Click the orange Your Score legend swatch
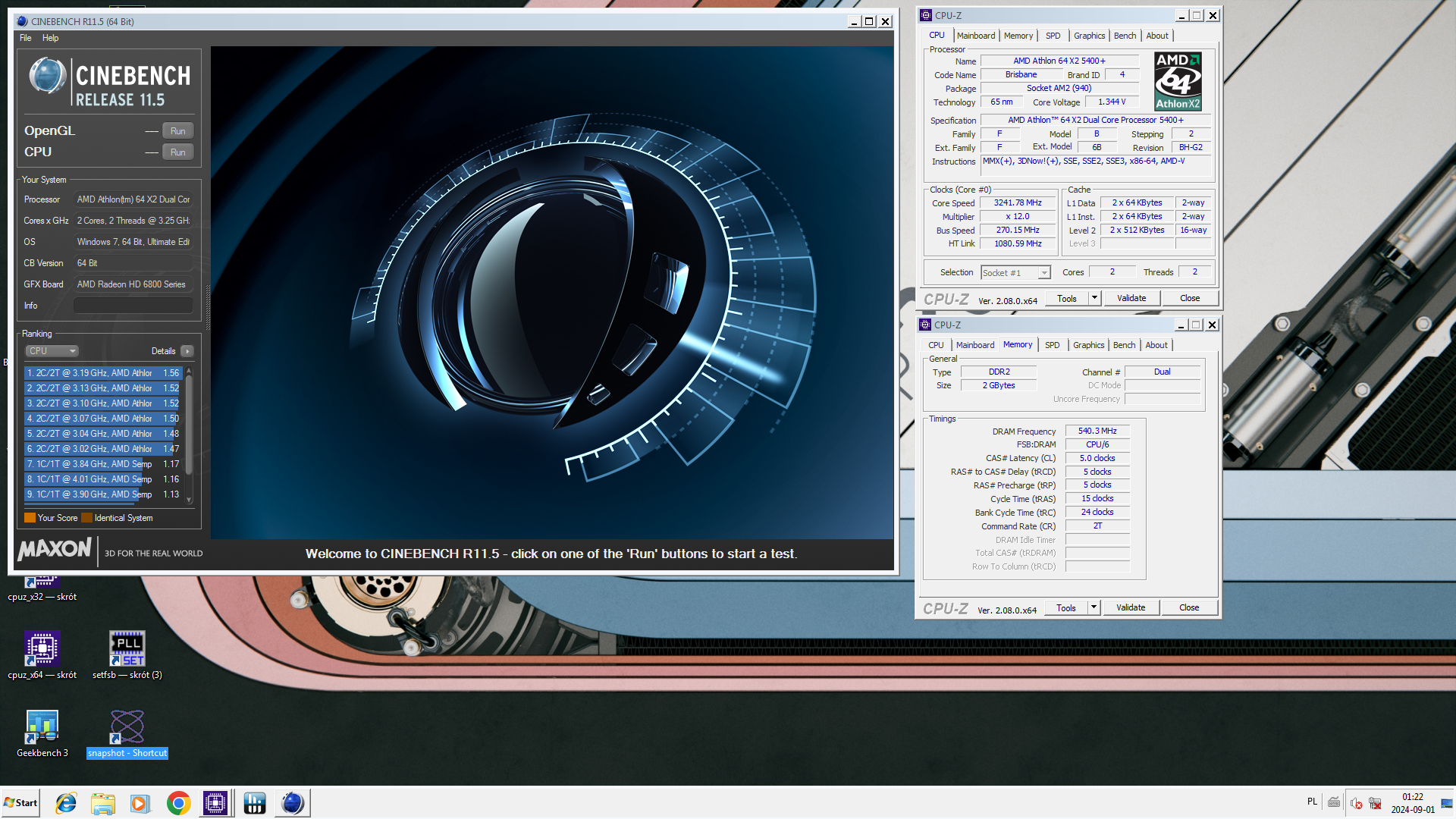The width and height of the screenshot is (1456, 819). [x=30, y=518]
